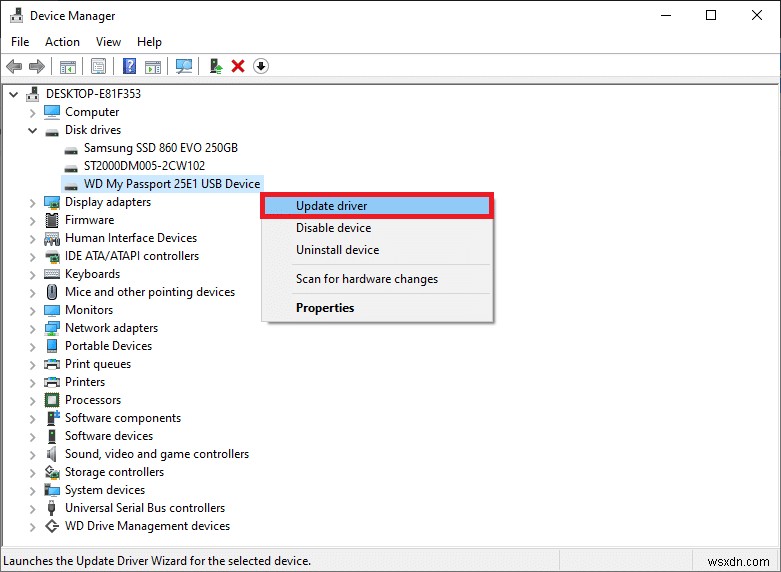
Task: Select WD My Passport 25E1 USB Device
Action: point(172,184)
